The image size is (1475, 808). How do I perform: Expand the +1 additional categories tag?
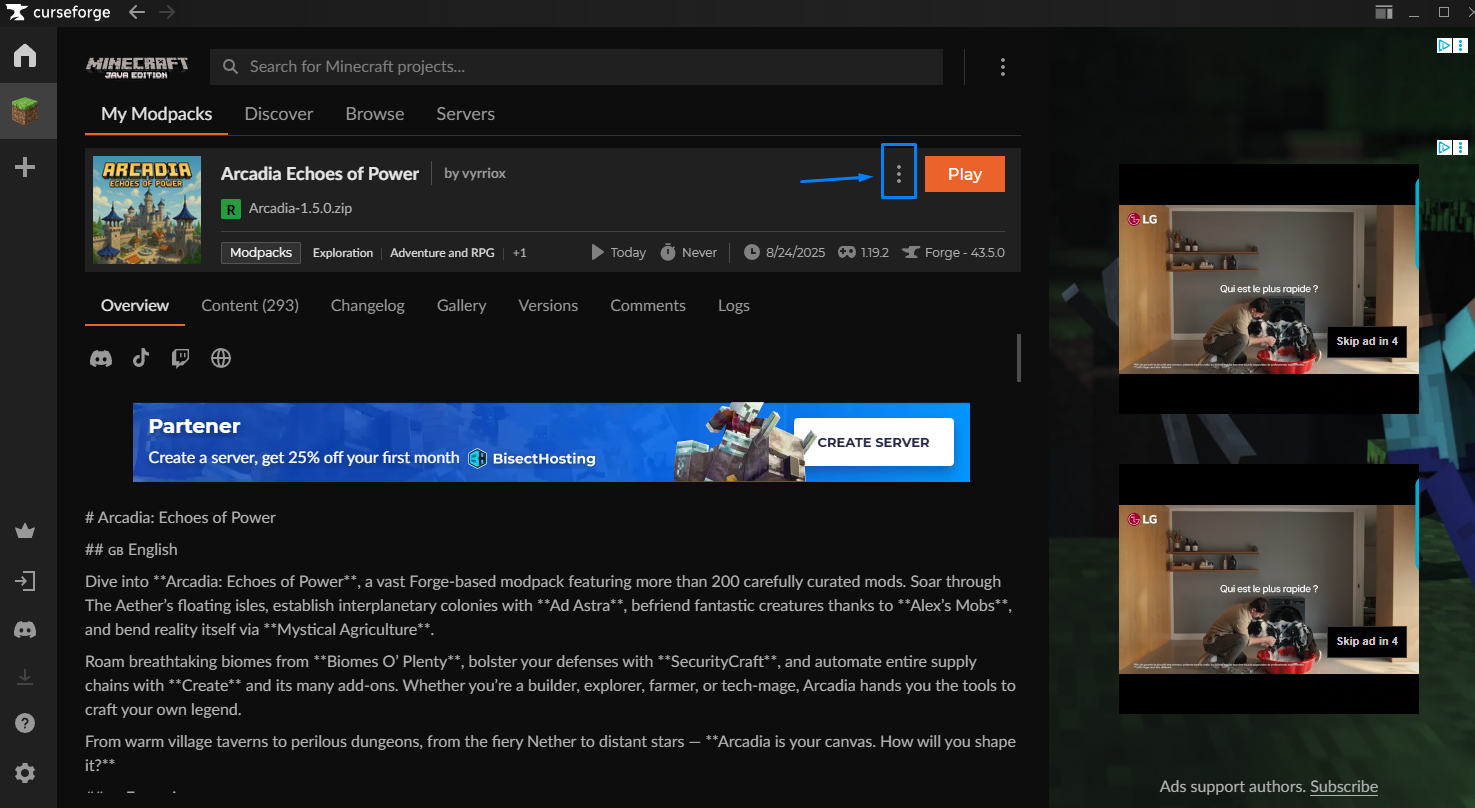coord(519,253)
